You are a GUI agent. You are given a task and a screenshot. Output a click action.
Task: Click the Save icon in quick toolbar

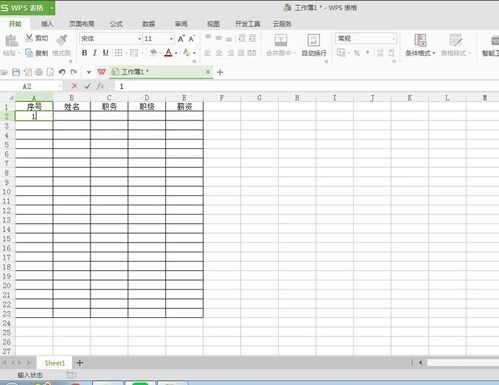click(x=16, y=72)
